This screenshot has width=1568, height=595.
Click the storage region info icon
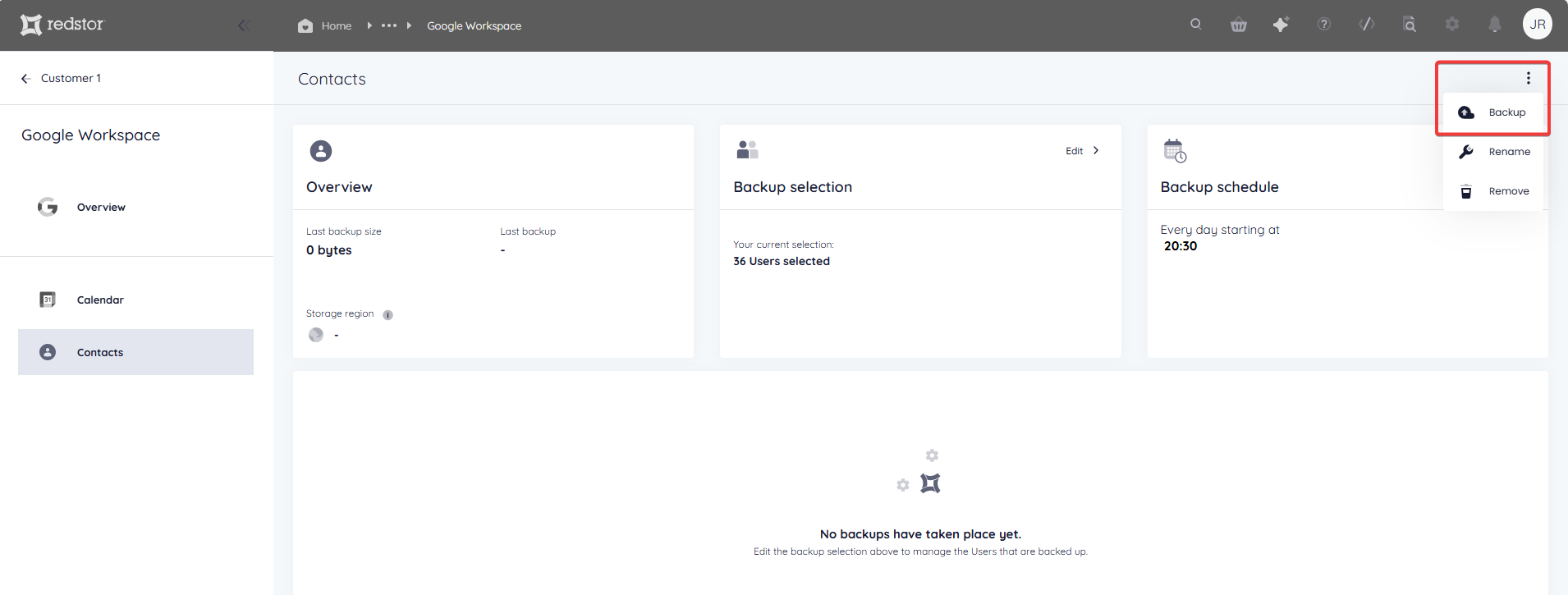point(387,315)
